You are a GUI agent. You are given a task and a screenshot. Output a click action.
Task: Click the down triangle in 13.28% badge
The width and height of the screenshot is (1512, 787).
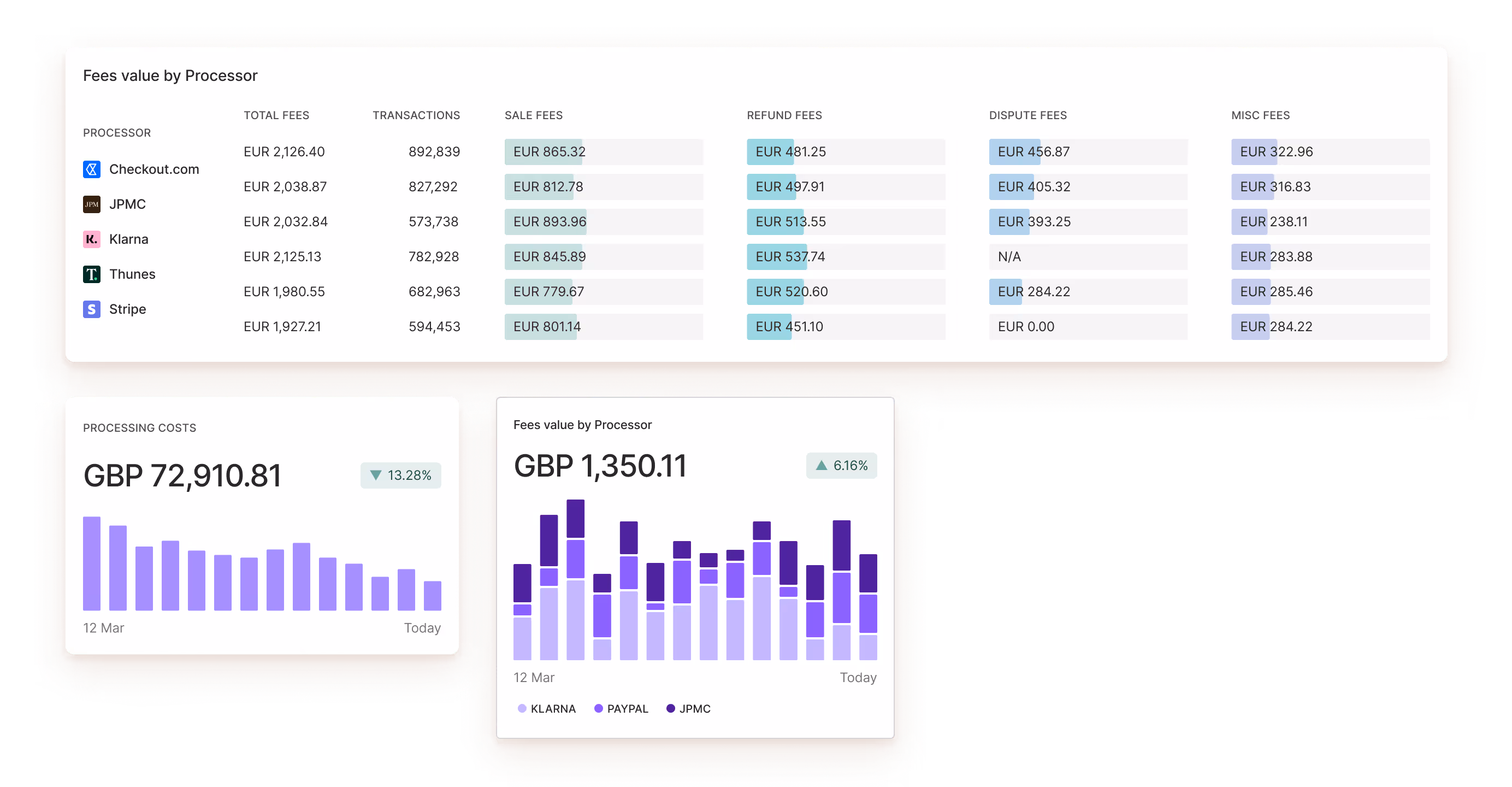[x=376, y=475]
